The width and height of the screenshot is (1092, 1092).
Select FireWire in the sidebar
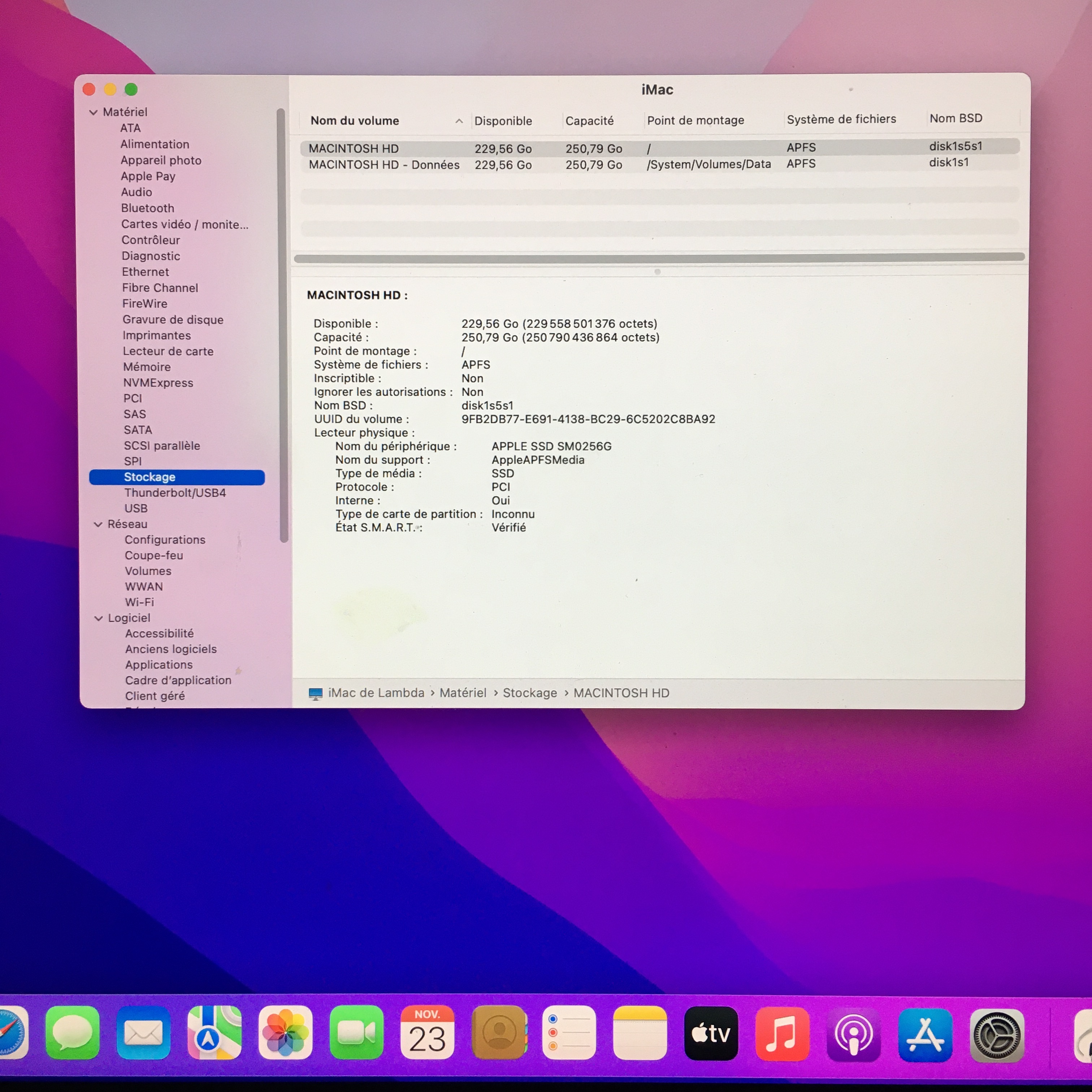click(x=145, y=304)
